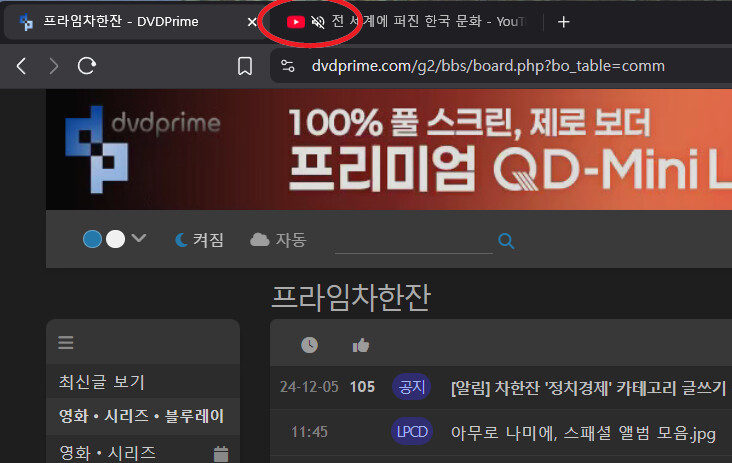
Task: Switch to the 전 세계에 퍼진 한국 문화 YouTube tab
Action: (406, 21)
